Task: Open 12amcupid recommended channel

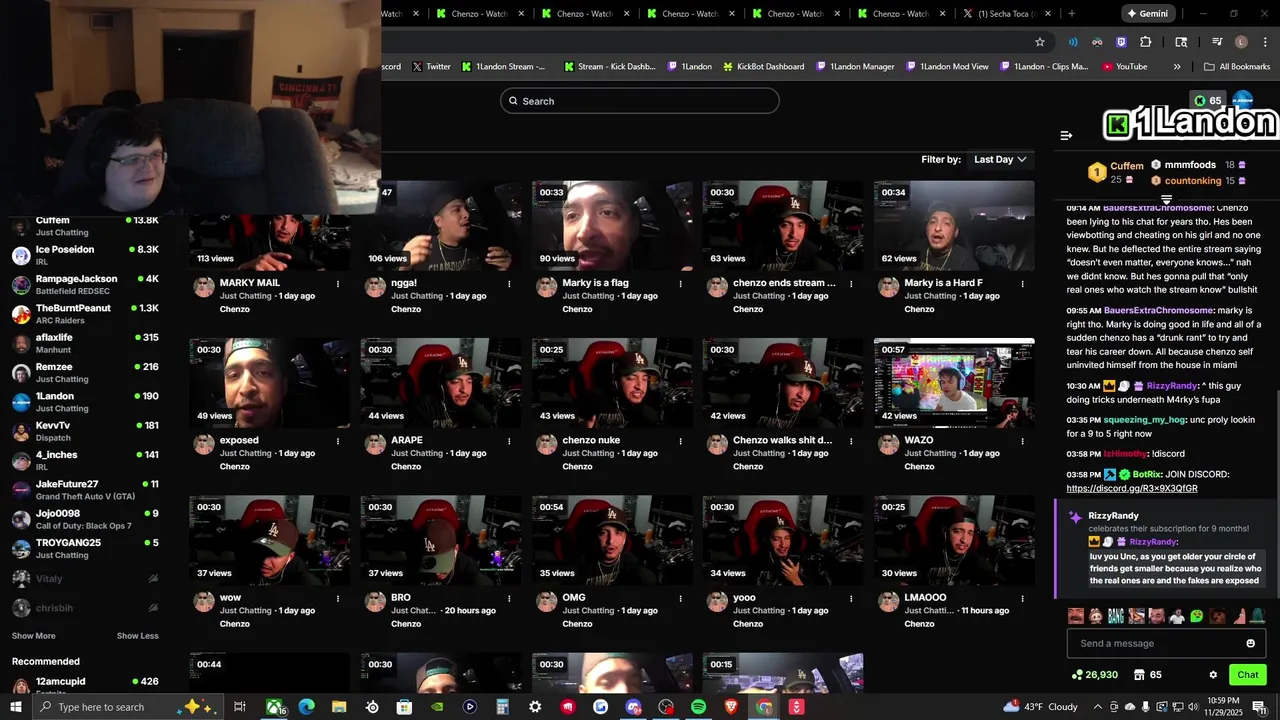Action: coord(85,685)
